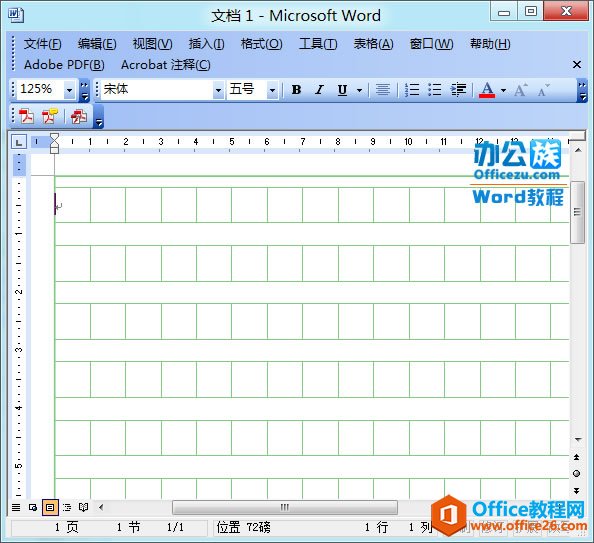Expand PDF toolbar options
The image size is (594, 543).
click(x=98, y=117)
